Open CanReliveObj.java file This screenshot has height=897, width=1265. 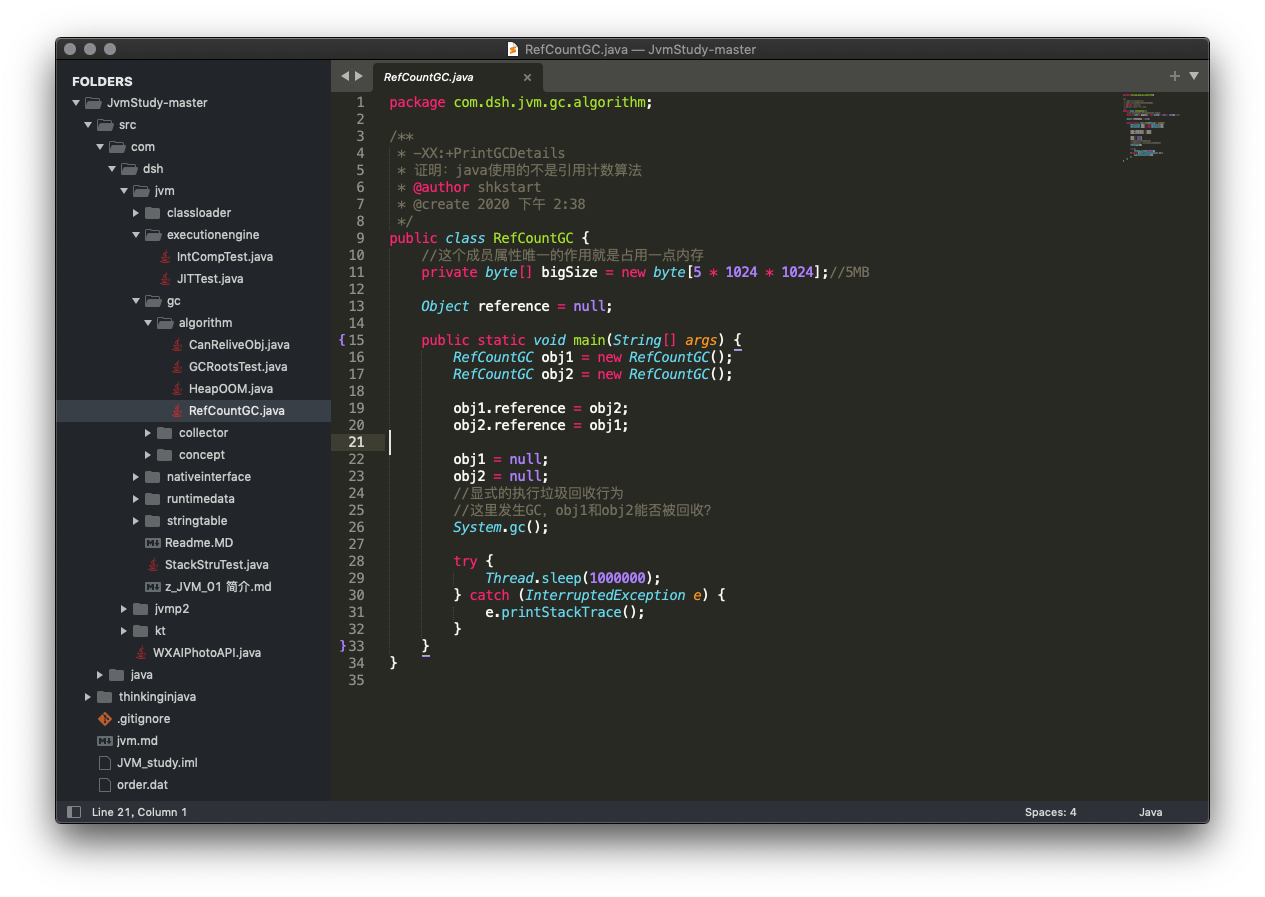[239, 345]
